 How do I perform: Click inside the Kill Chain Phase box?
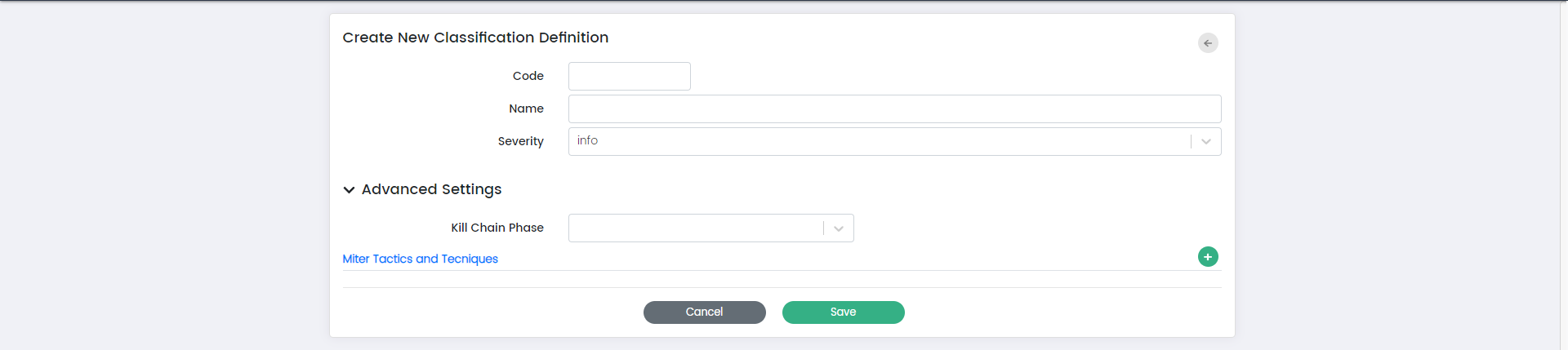click(x=694, y=228)
